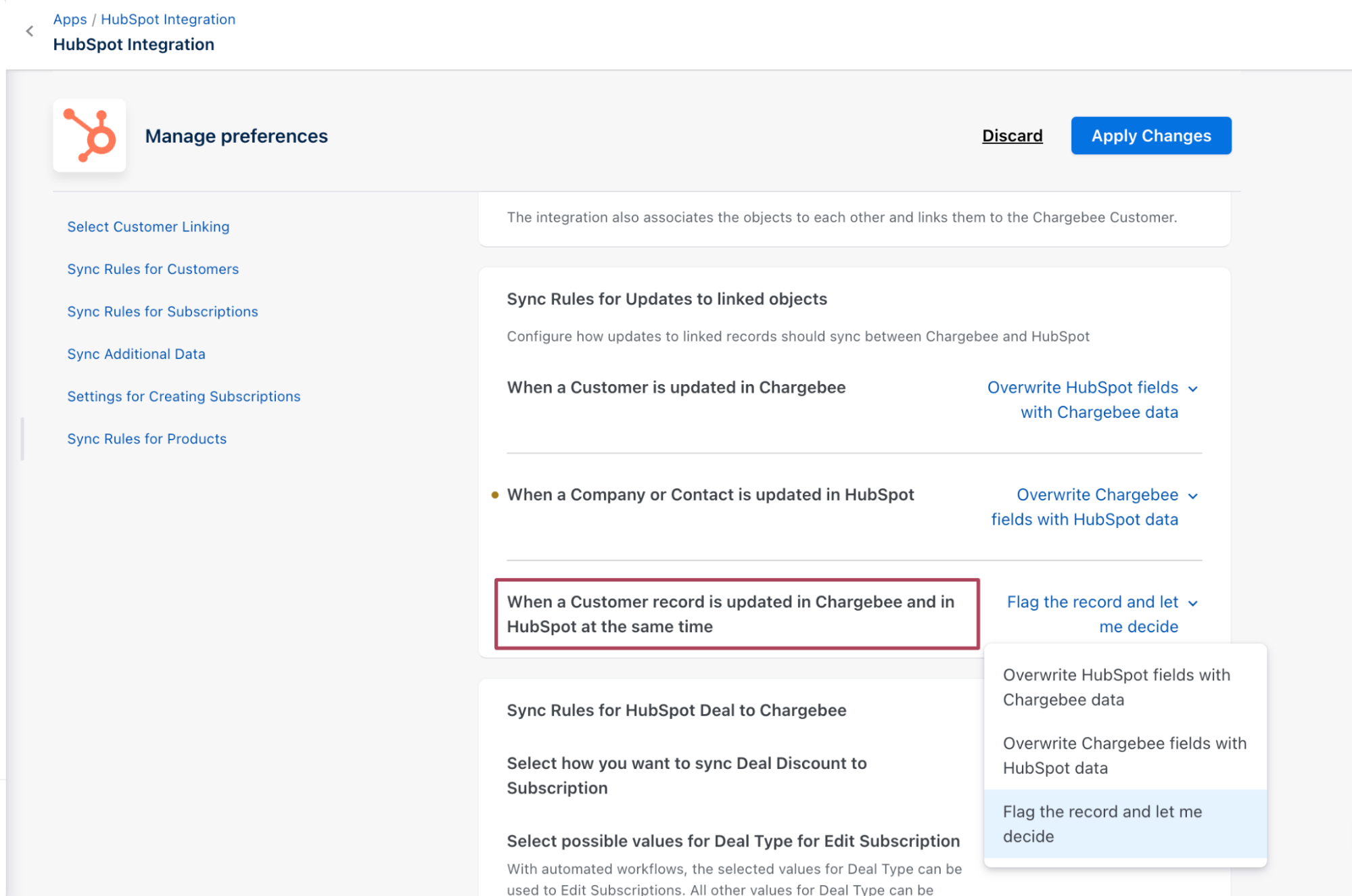This screenshot has width=1352, height=896.
Task: Discard the preference changes
Action: [1012, 136]
